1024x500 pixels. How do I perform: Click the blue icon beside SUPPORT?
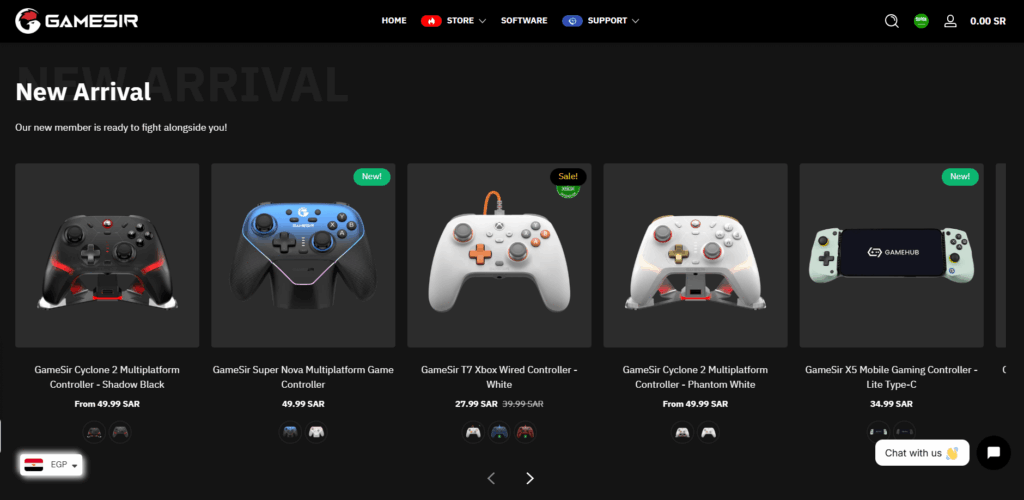point(573,21)
